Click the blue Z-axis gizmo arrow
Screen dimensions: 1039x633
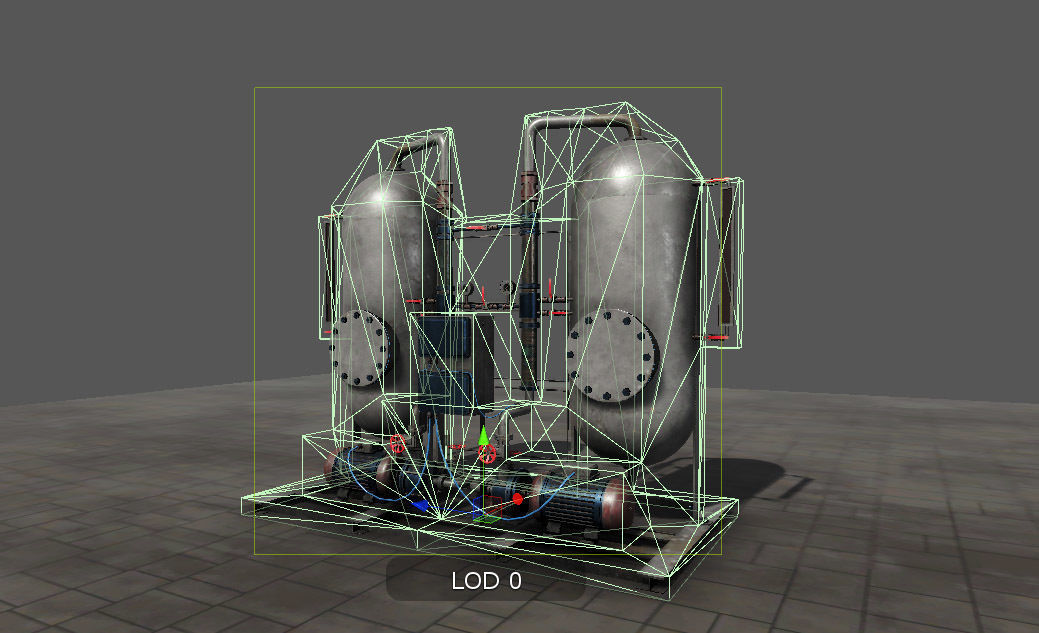421,506
